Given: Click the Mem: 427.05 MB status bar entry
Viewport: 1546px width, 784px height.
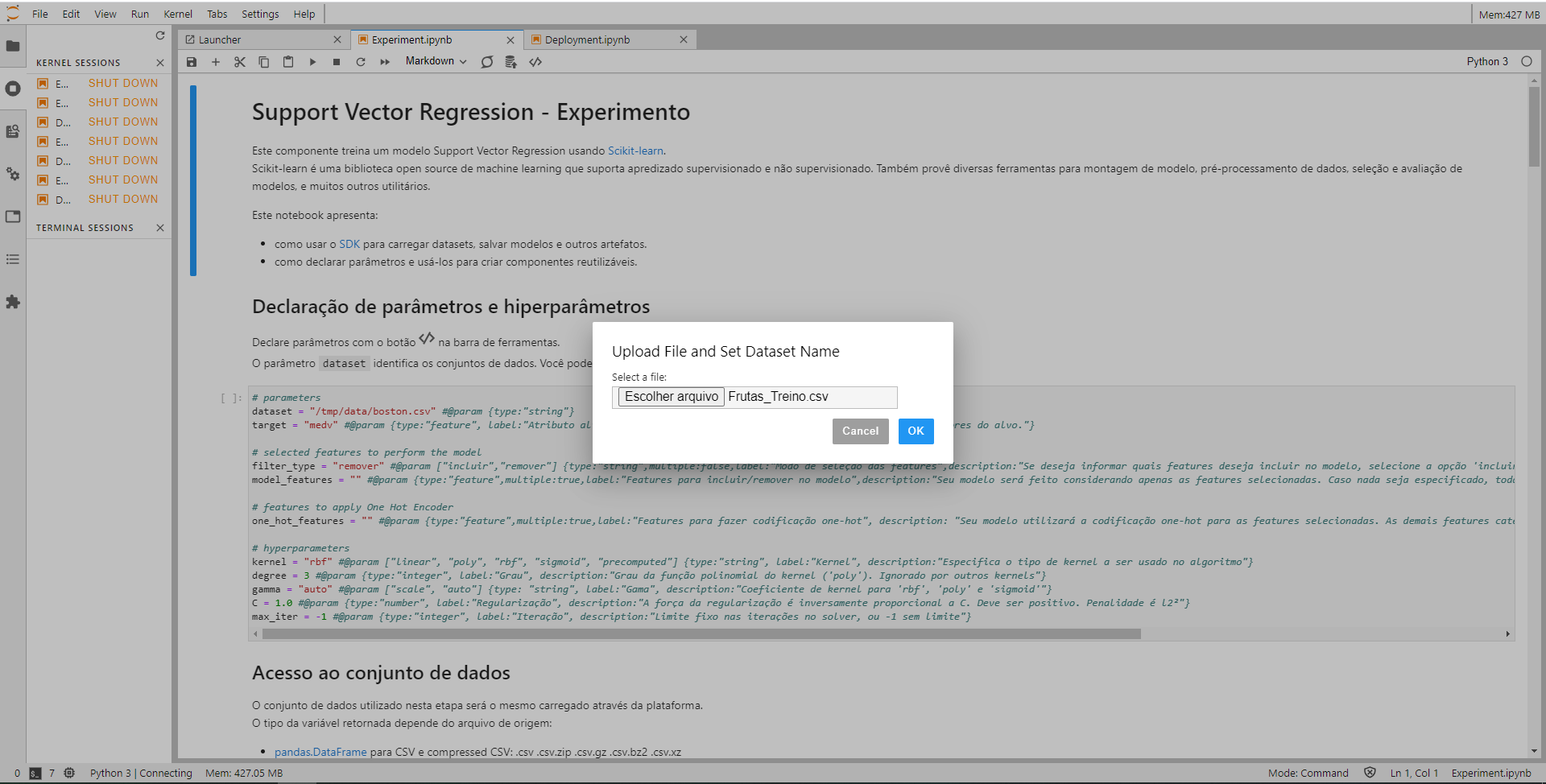Looking at the screenshot, I should point(244,773).
